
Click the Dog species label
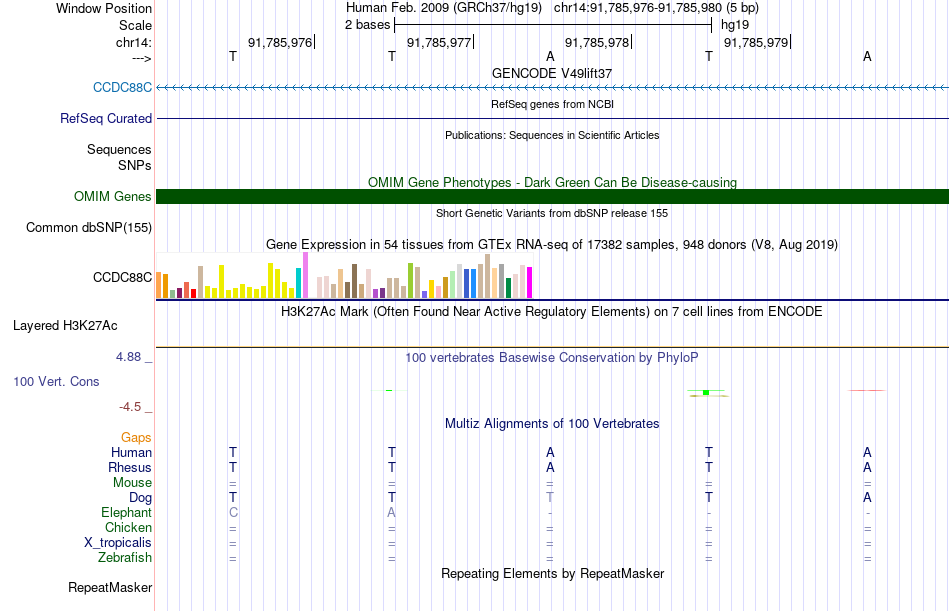pyautogui.click(x=141, y=498)
